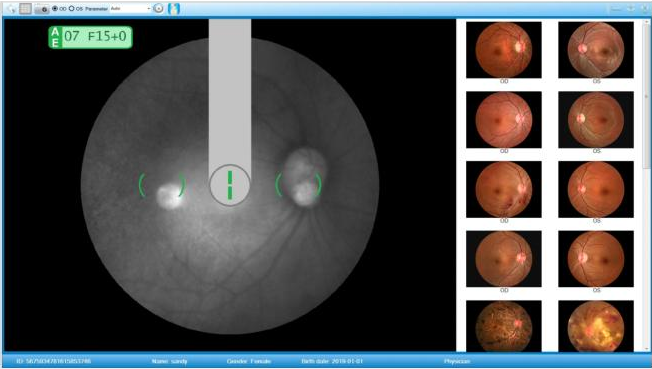Click the blue bracket icon in toolbar
Image resolution: width=652 pixels, height=369 pixels.
click(x=174, y=8)
